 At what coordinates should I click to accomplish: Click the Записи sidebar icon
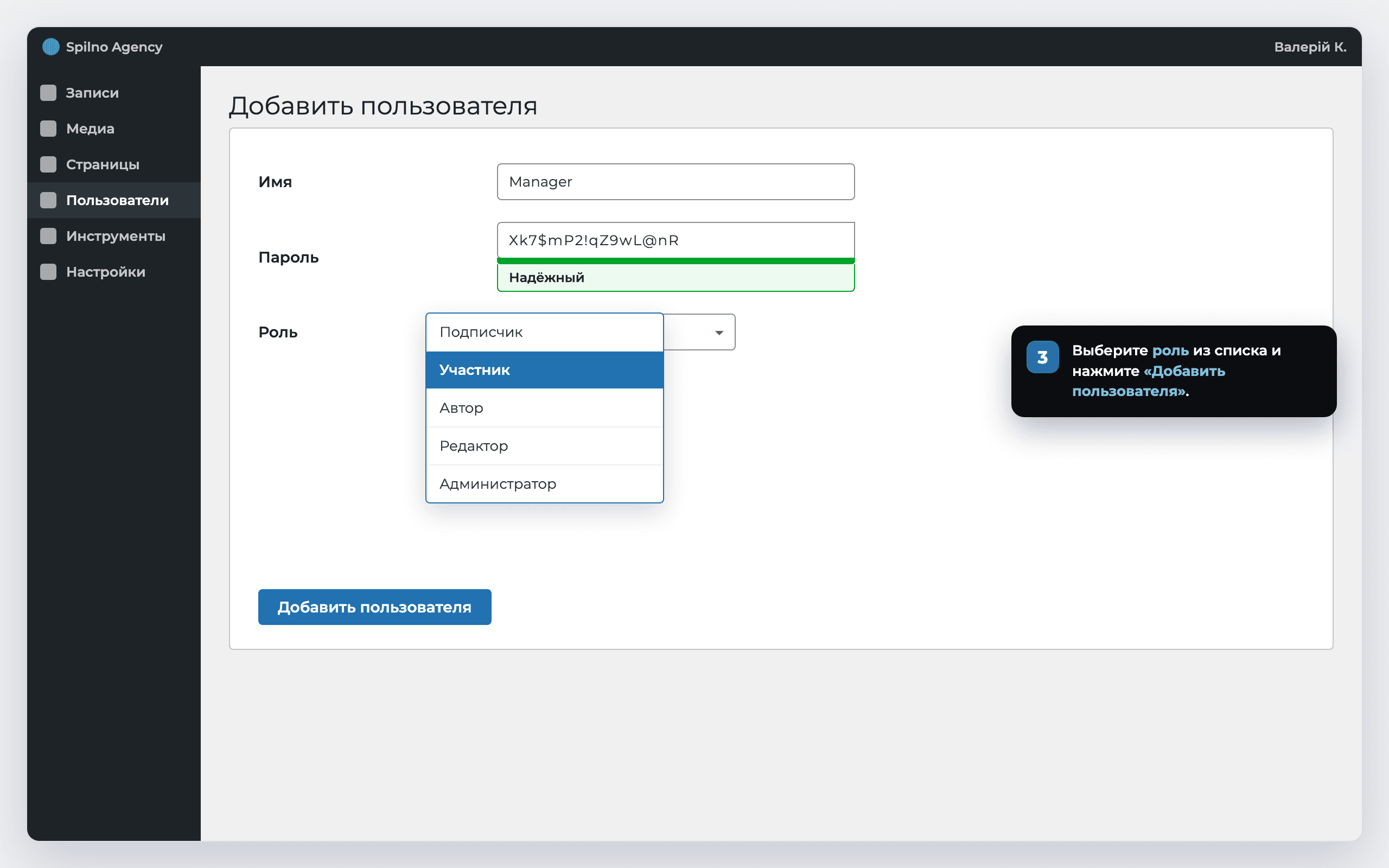[x=48, y=93]
